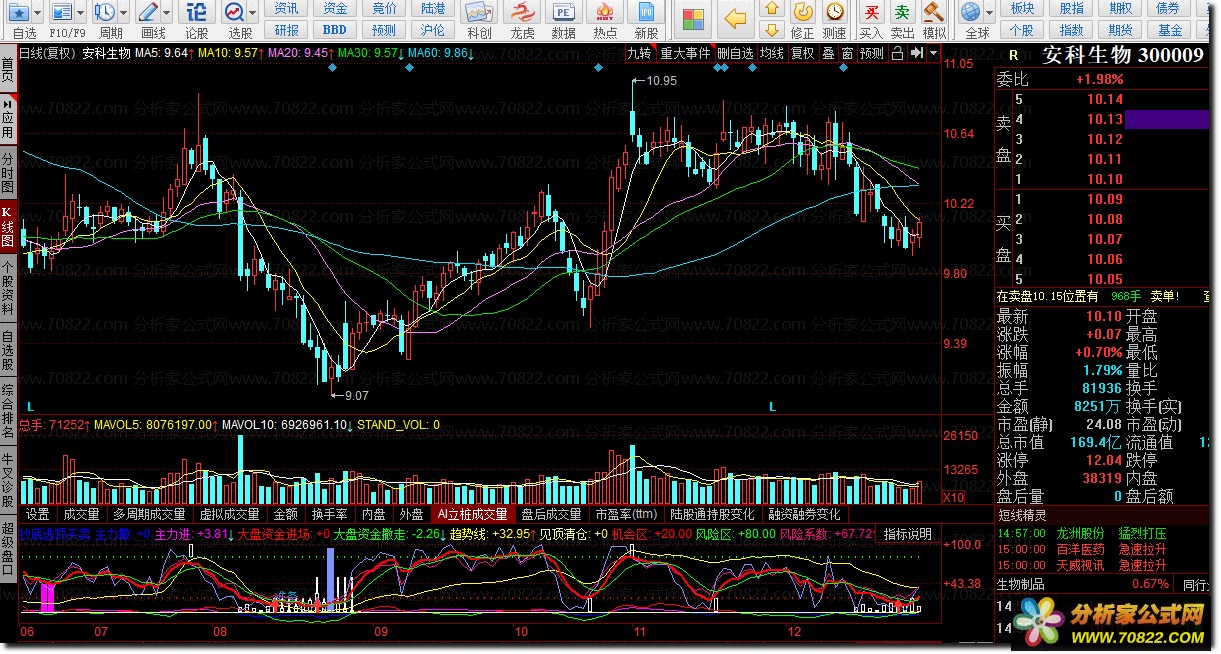Expand the F10/F9 dropdown arrow

81,12
